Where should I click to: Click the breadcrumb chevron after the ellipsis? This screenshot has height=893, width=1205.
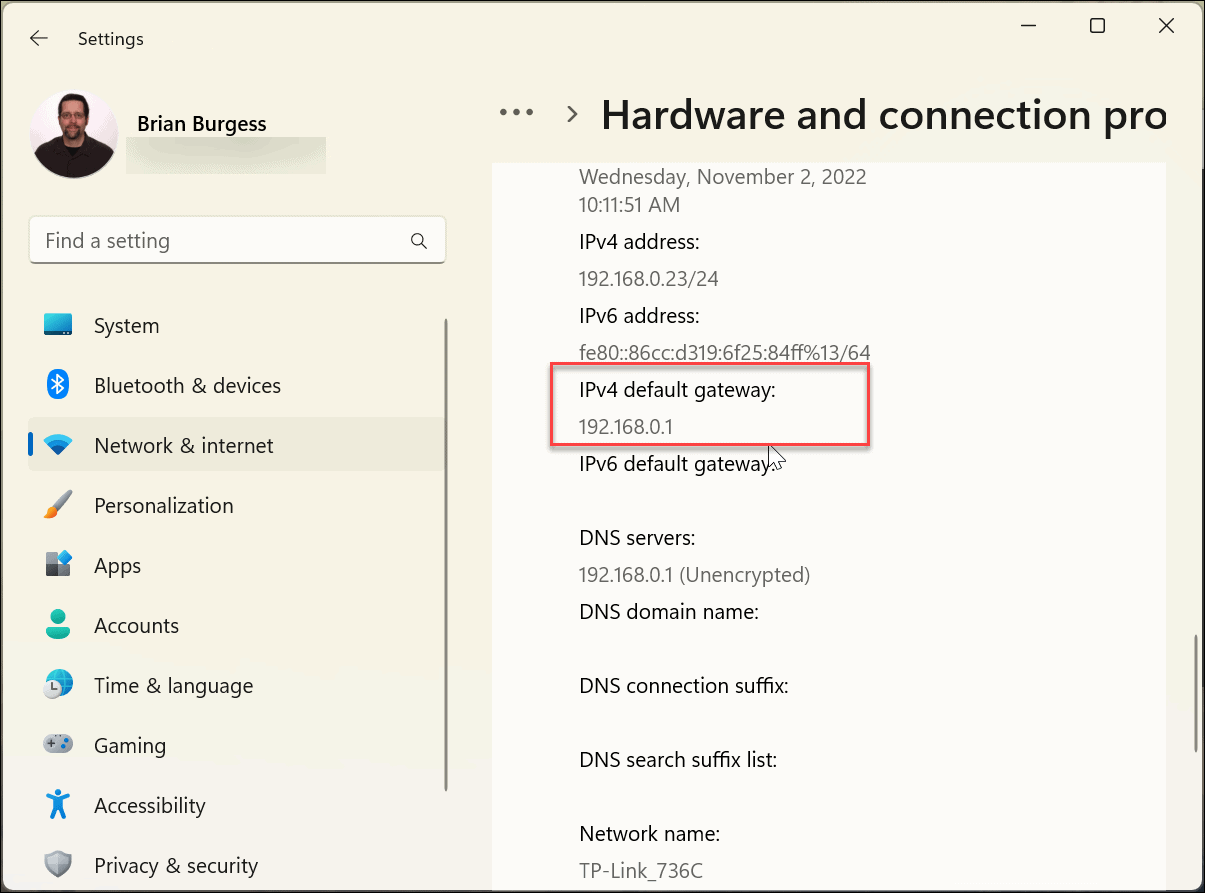[571, 113]
